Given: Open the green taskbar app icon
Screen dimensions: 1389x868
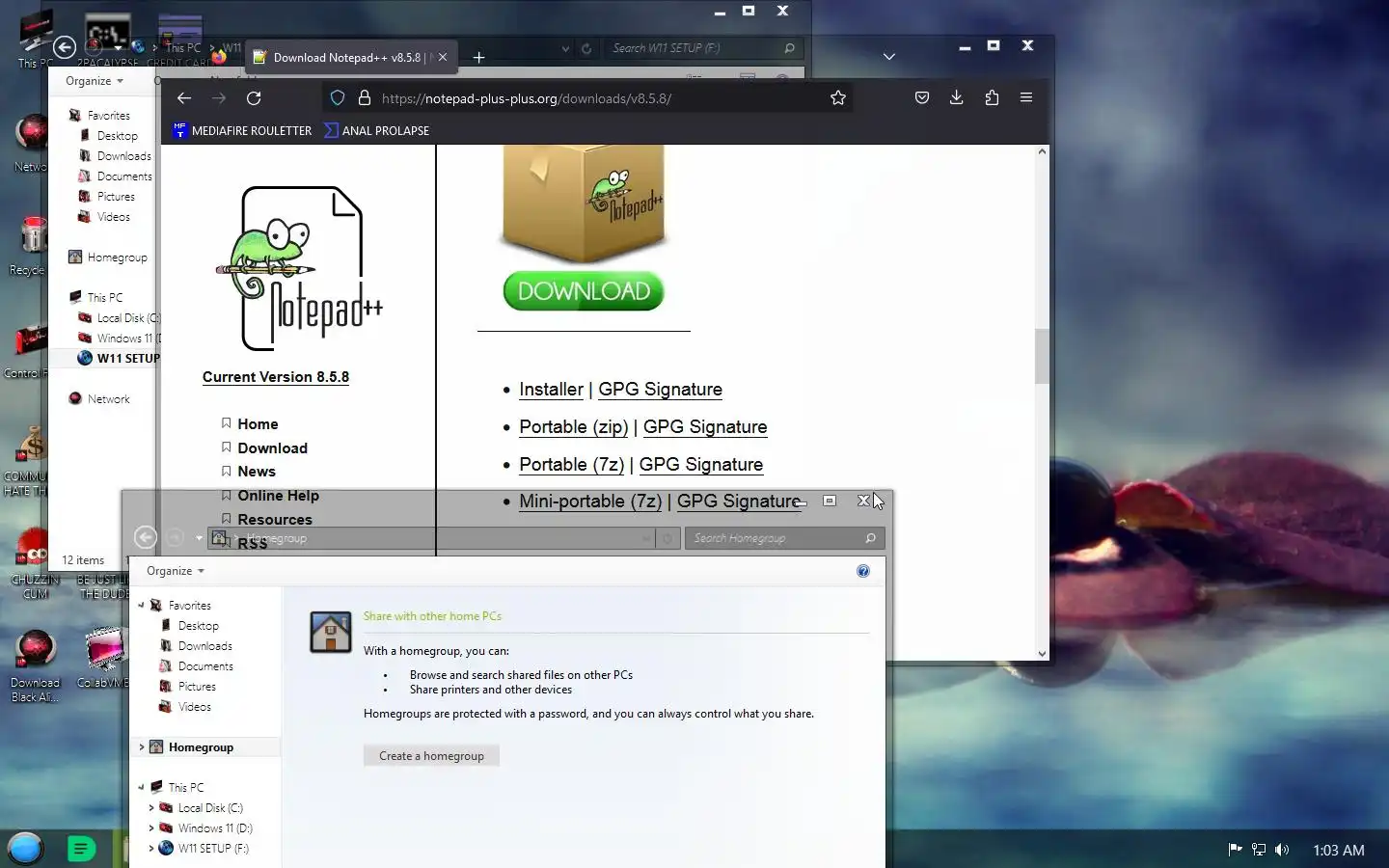Looking at the screenshot, I should coord(81,849).
